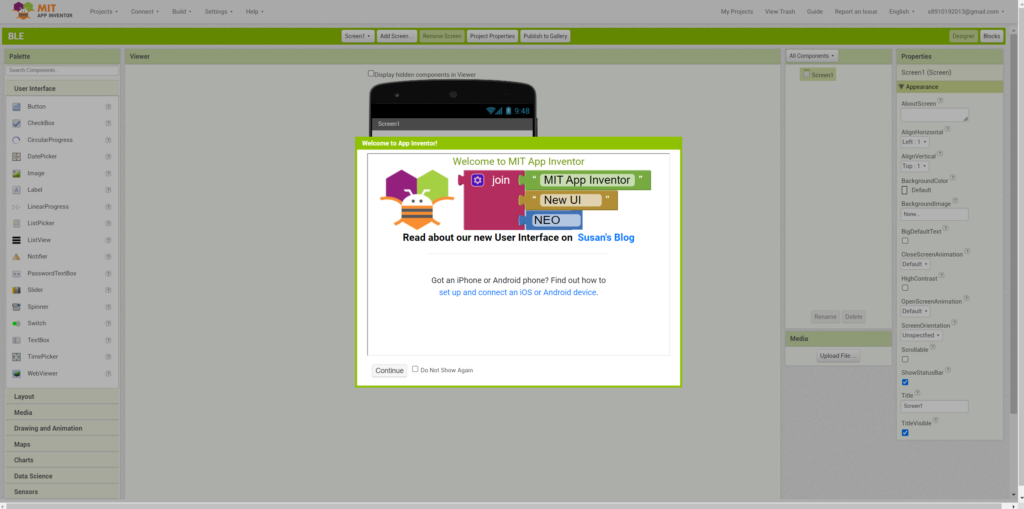Click the Title property text field

(x=935, y=406)
